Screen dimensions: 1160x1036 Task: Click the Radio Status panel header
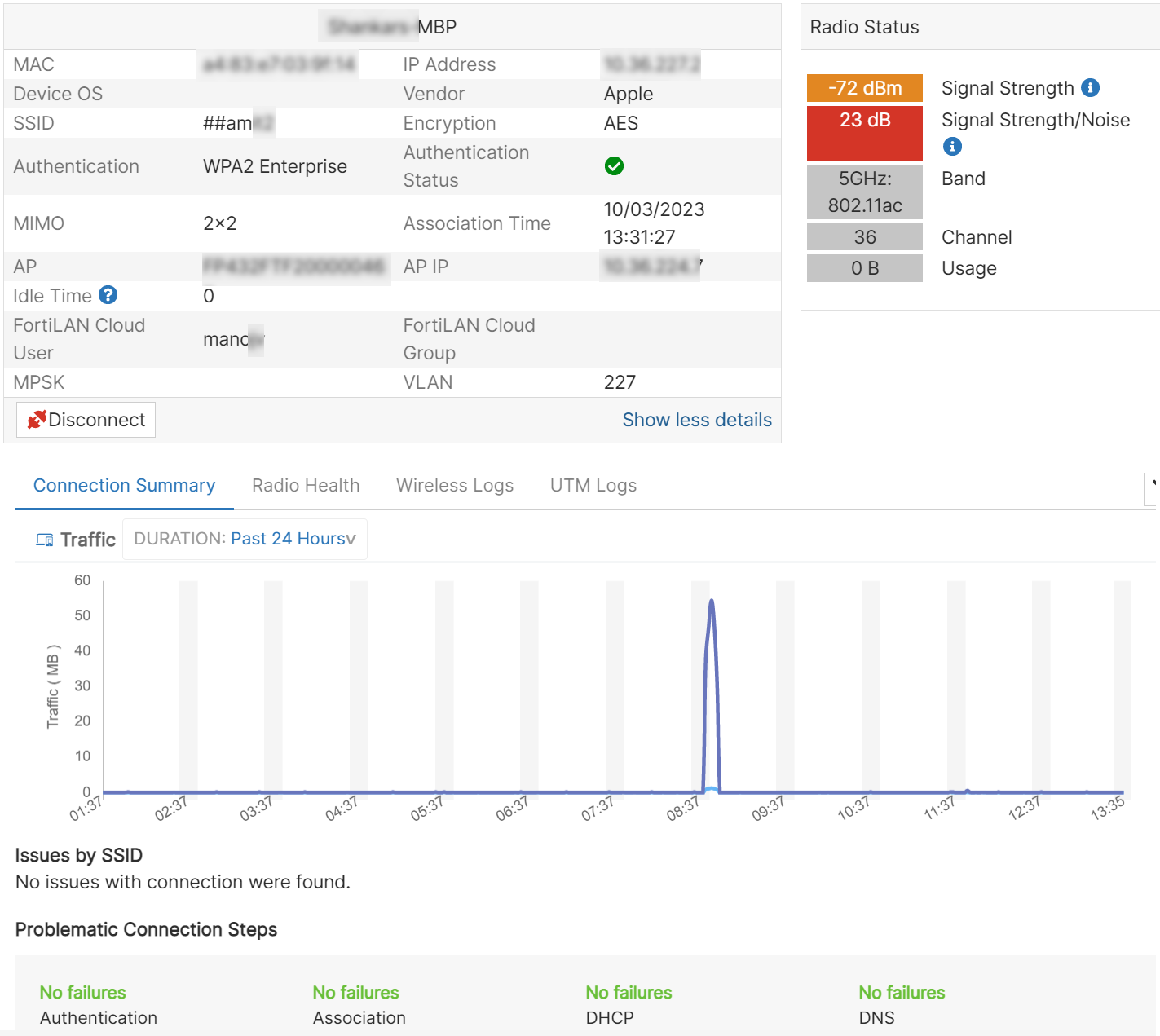click(981, 27)
